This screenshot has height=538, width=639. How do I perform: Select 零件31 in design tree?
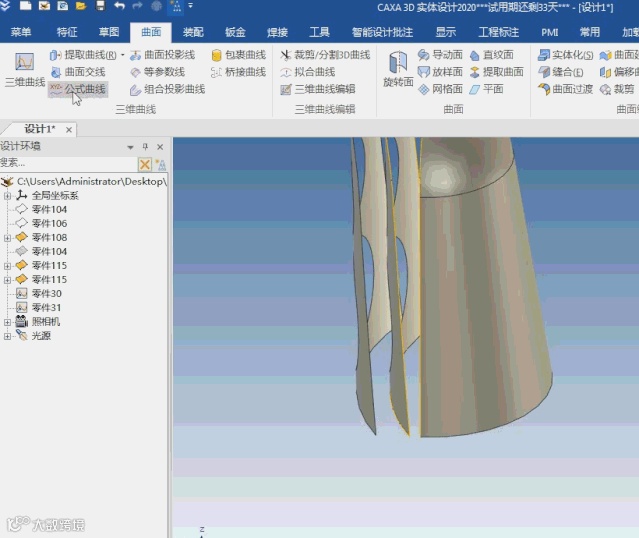pyautogui.click(x=46, y=308)
